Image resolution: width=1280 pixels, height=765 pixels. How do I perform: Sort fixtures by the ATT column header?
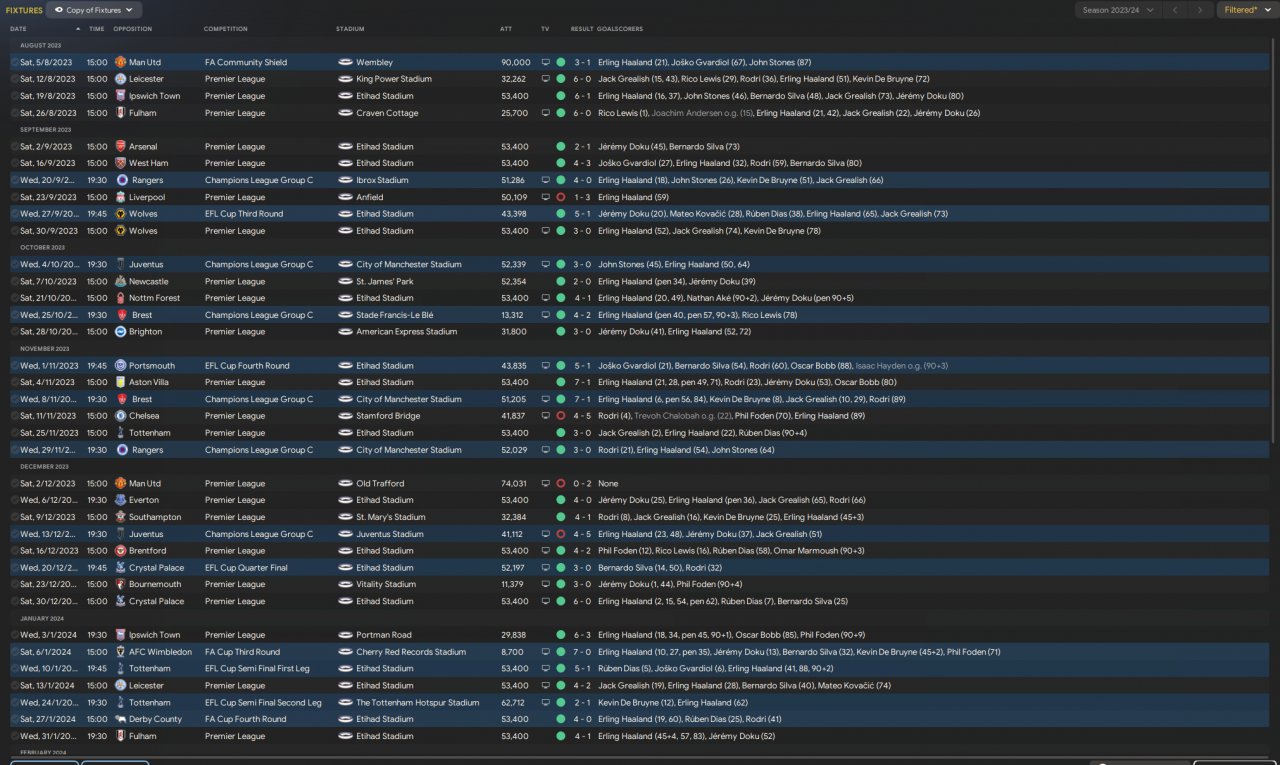(x=506, y=29)
